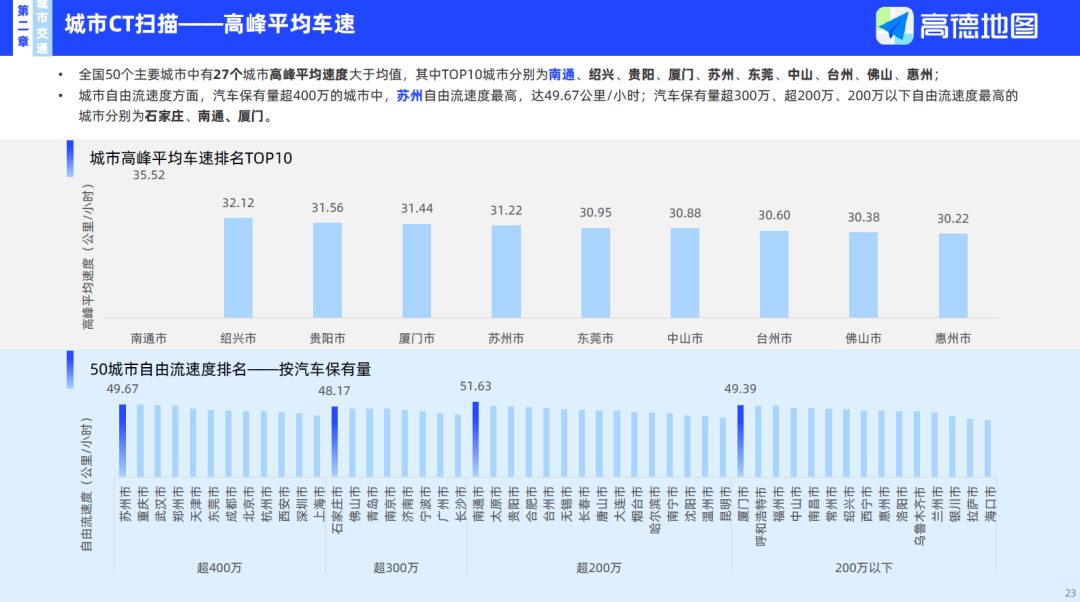
Task: Click the value label 48.17
Action: pos(334,391)
